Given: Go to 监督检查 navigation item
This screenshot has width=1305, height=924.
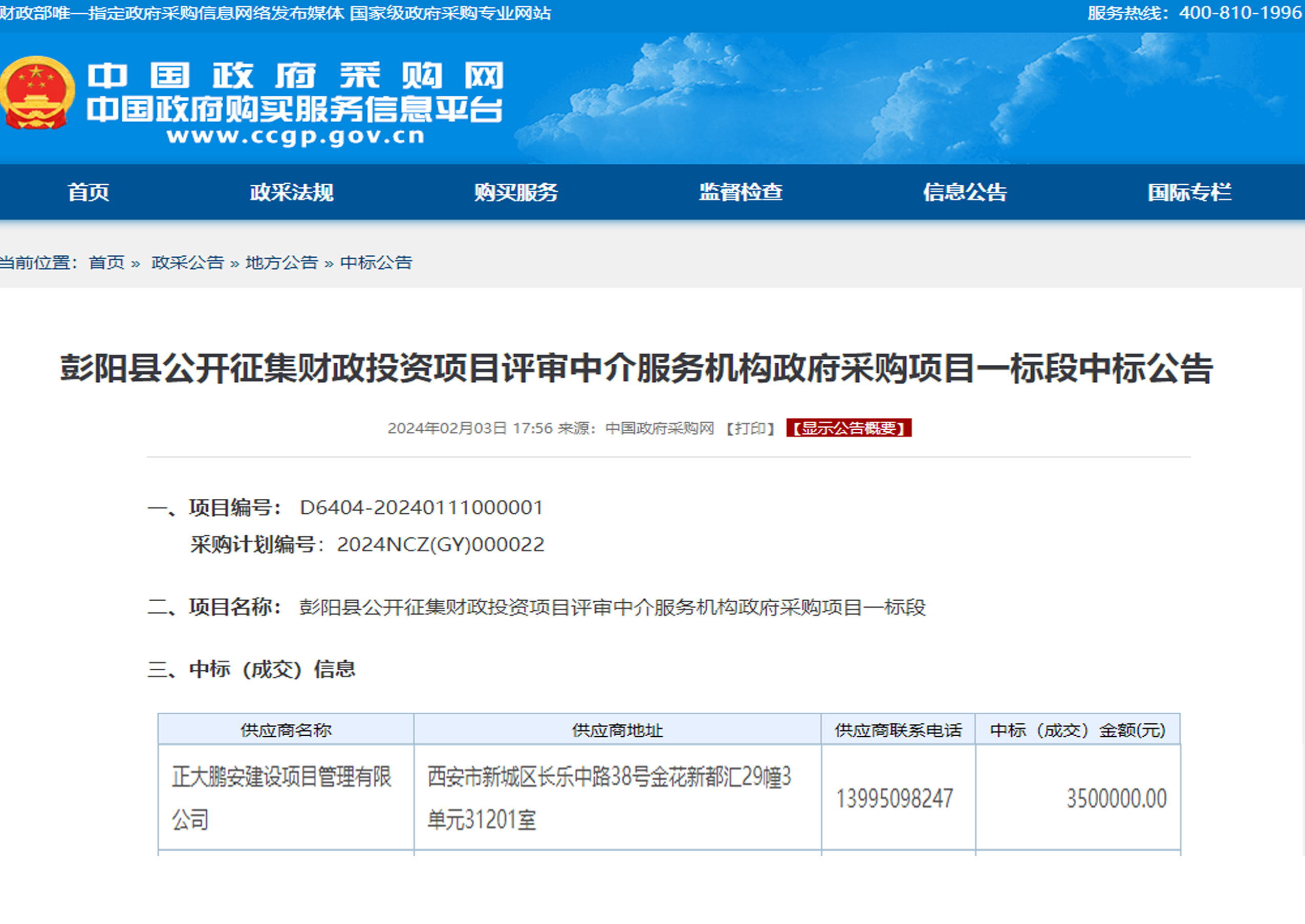Looking at the screenshot, I should [x=741, y=192].
